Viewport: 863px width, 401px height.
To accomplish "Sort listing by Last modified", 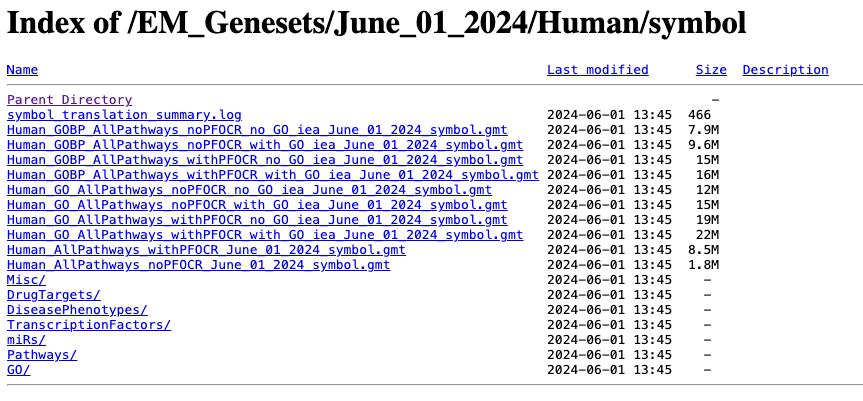I will pos(597,70).
